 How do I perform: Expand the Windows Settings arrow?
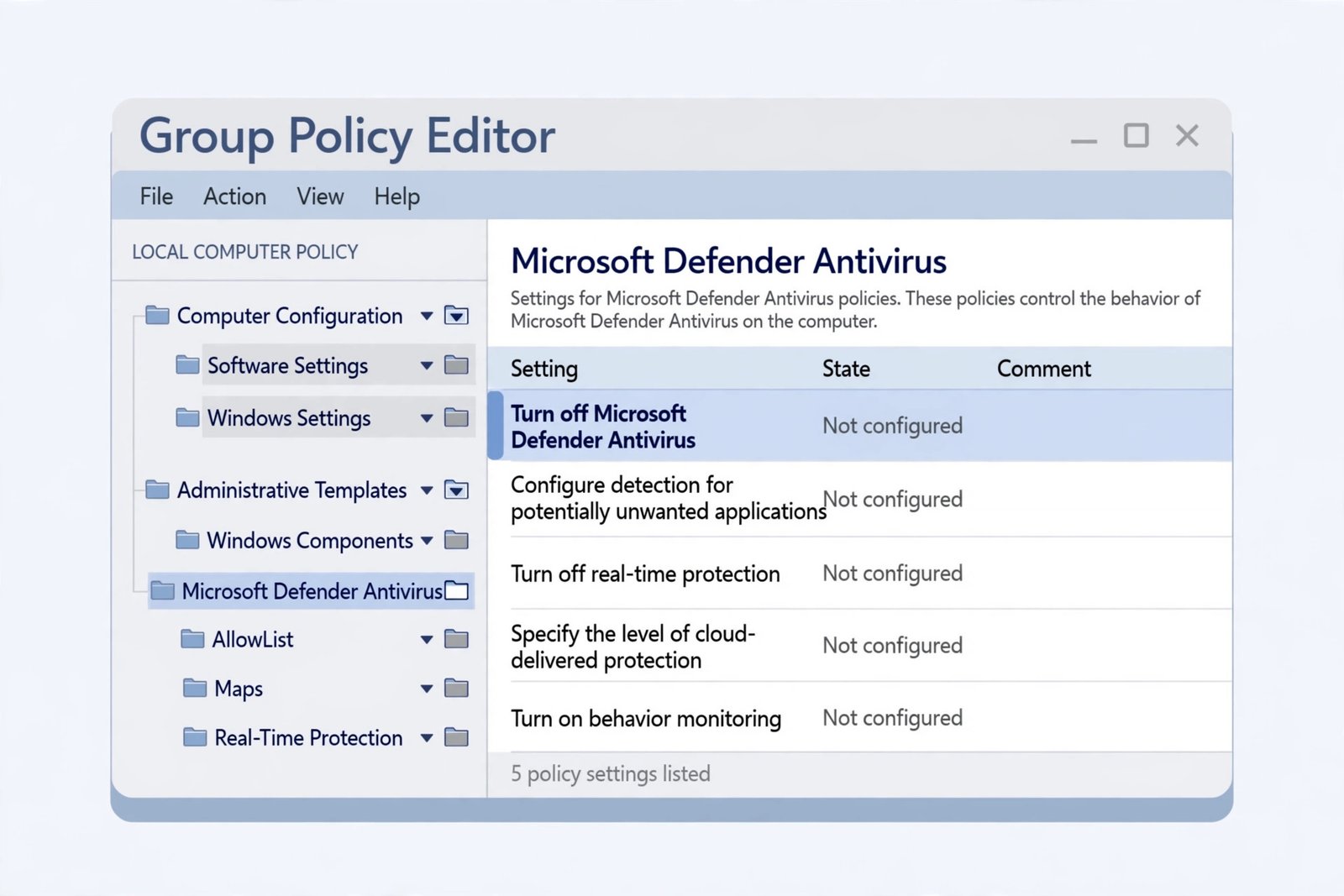[427, 418]
